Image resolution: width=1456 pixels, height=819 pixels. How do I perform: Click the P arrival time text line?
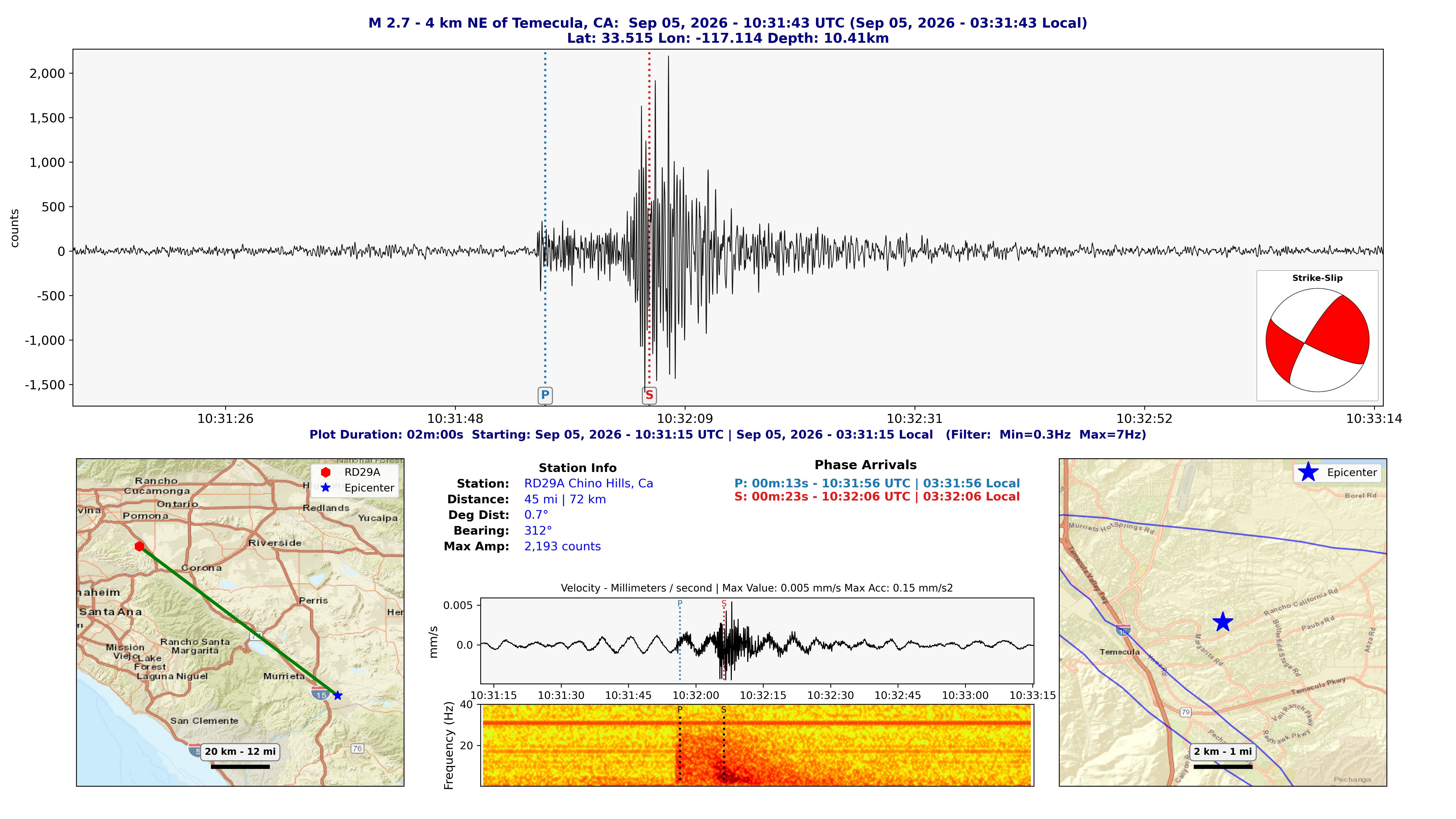877,483
